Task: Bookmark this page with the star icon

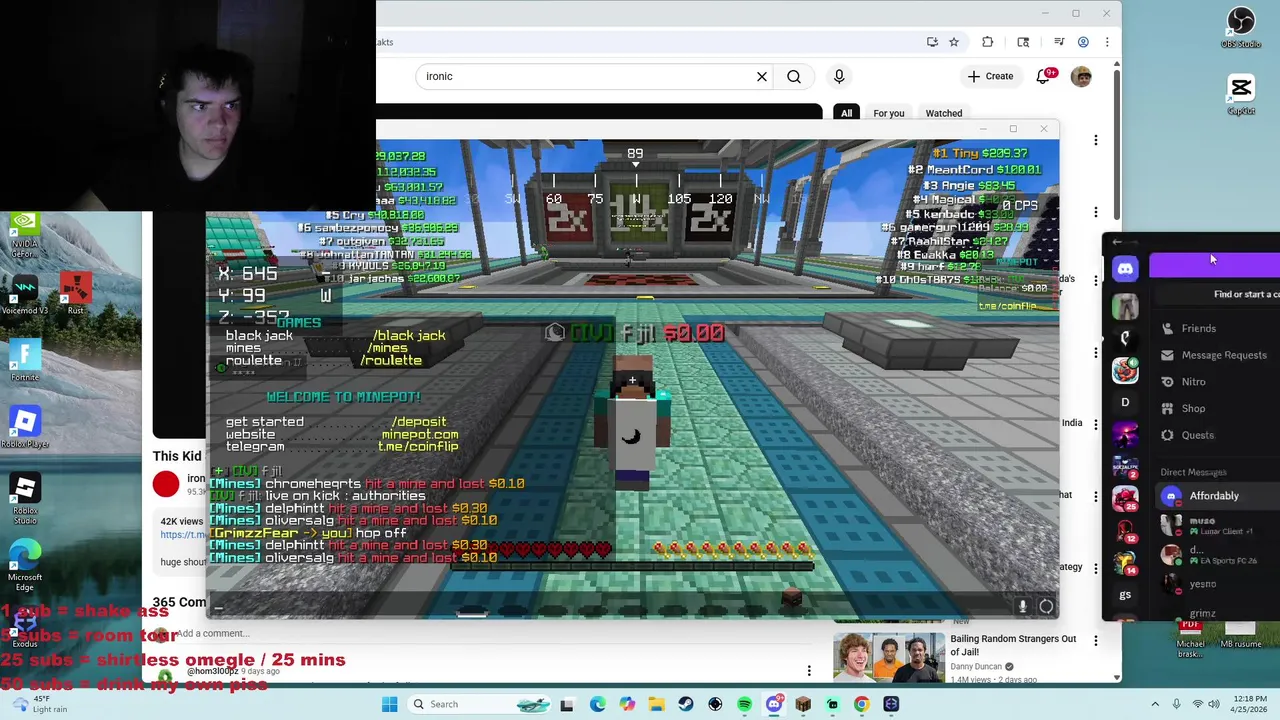Action: pos(954,42)
